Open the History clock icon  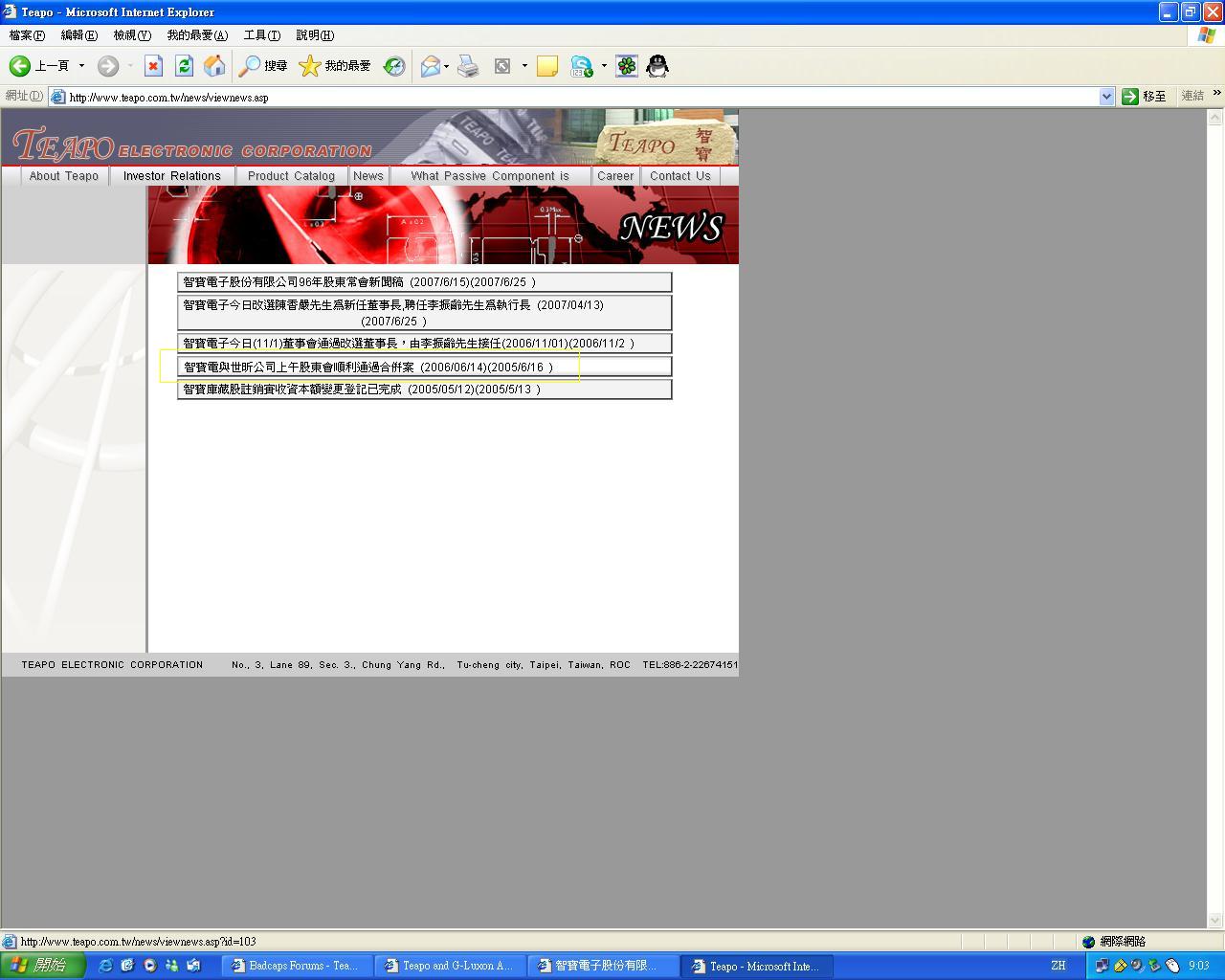pos(394,66)
